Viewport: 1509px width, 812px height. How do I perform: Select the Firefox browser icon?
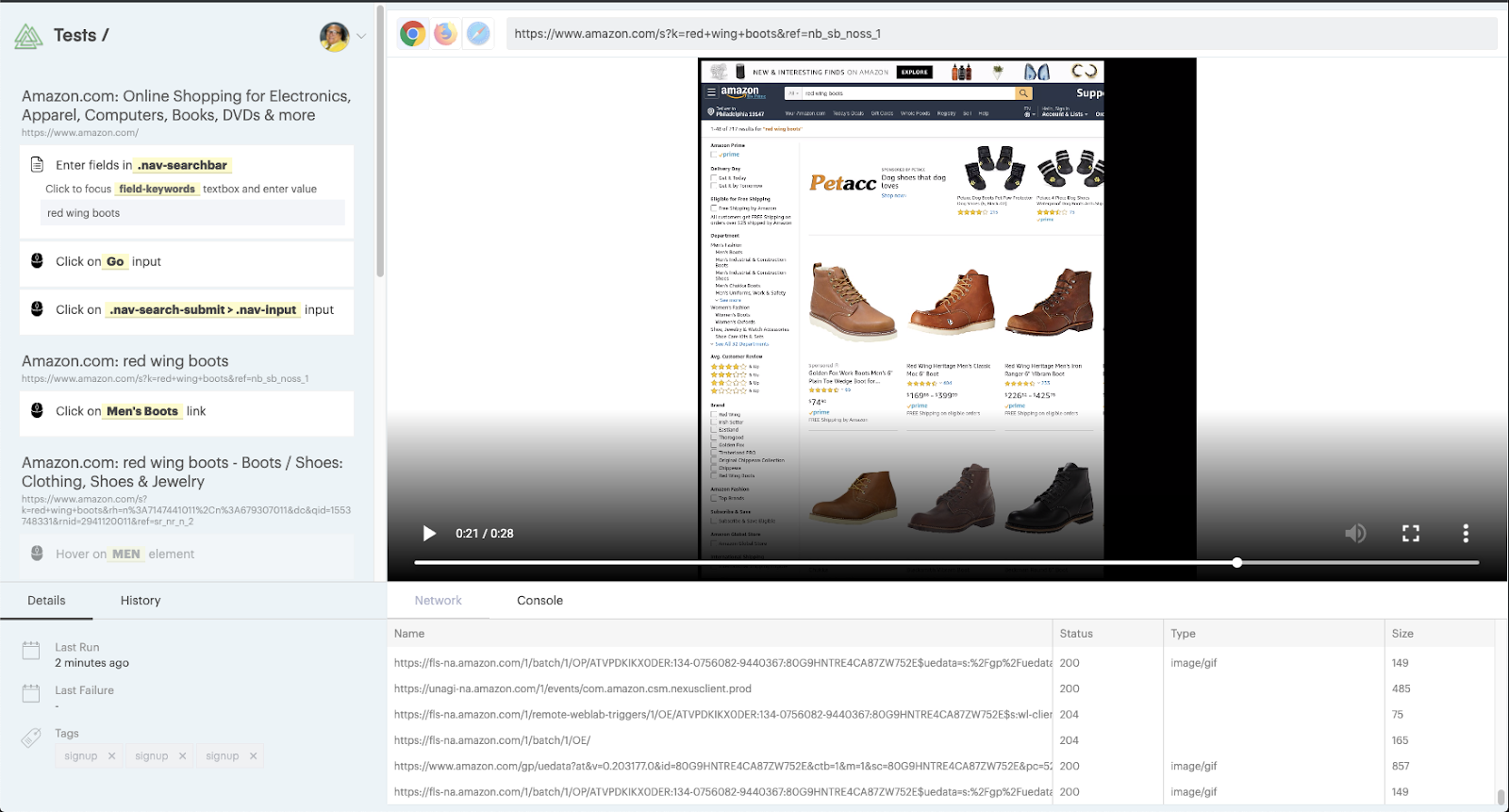coord(445,34)
